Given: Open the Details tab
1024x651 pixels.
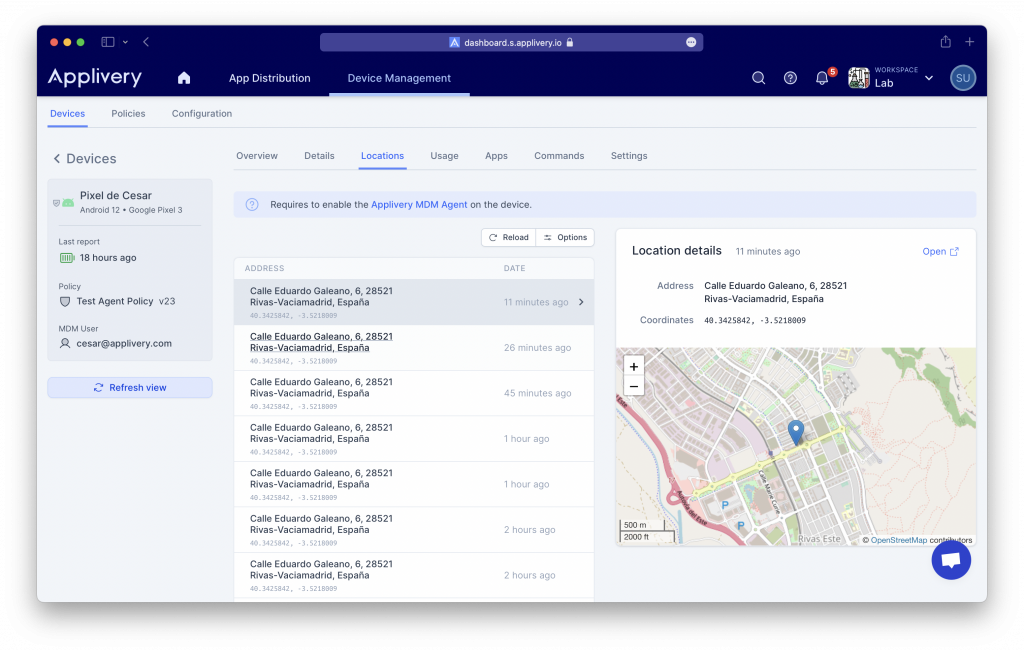Looking at the screenshot, I should click(319, 156).
